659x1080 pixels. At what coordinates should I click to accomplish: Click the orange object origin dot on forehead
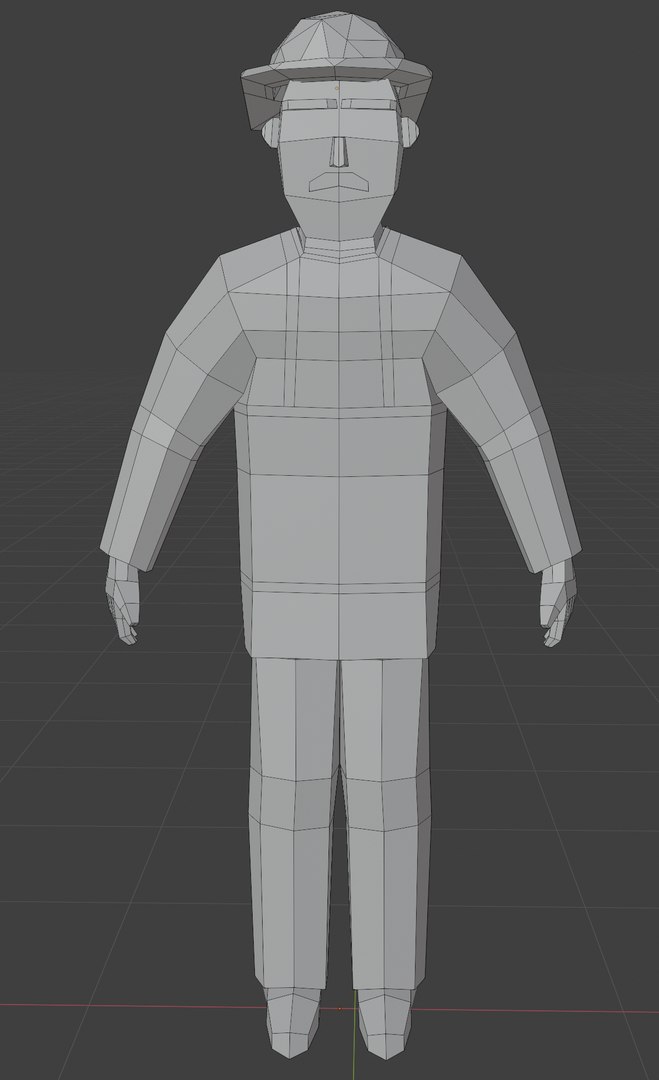[x=337, y=88]
